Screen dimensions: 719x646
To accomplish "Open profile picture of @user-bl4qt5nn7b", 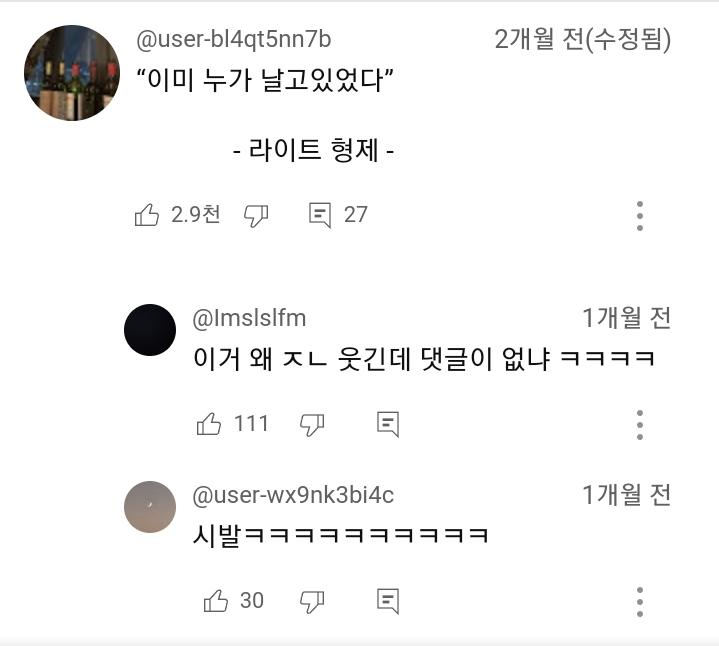I will point(72,74).
